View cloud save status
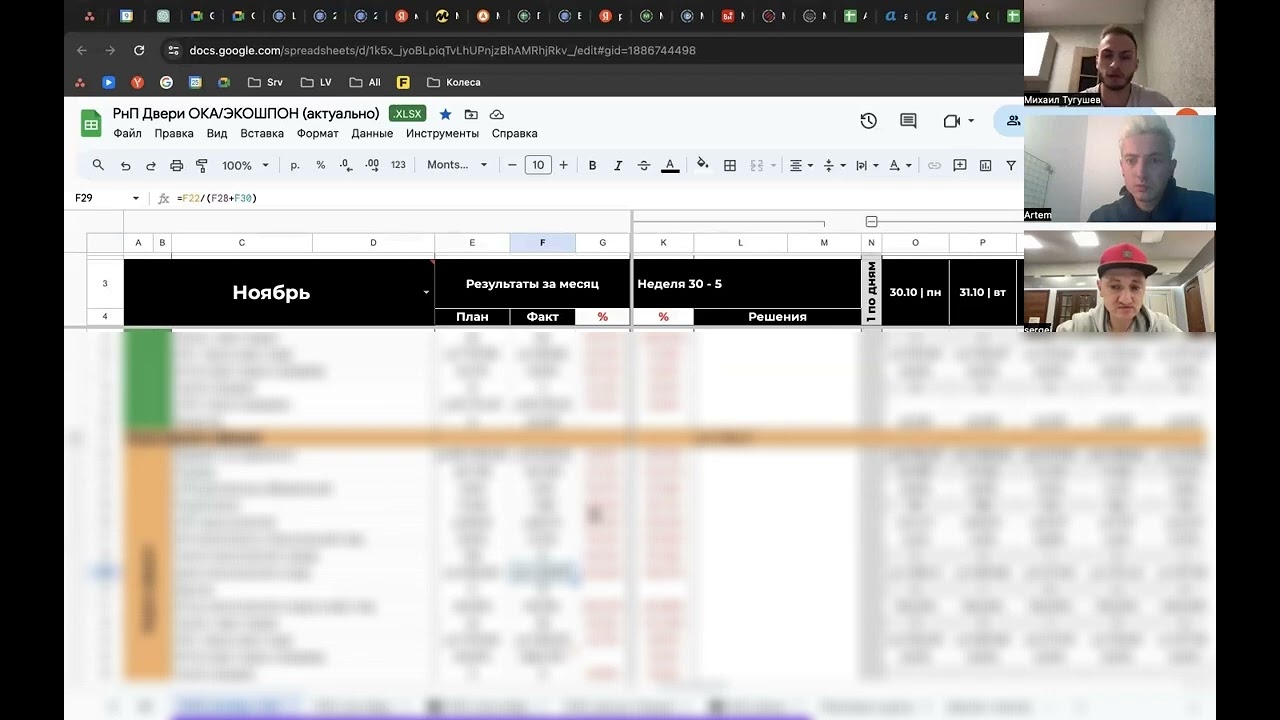1280x720 pixels. [x=497, y=114]
